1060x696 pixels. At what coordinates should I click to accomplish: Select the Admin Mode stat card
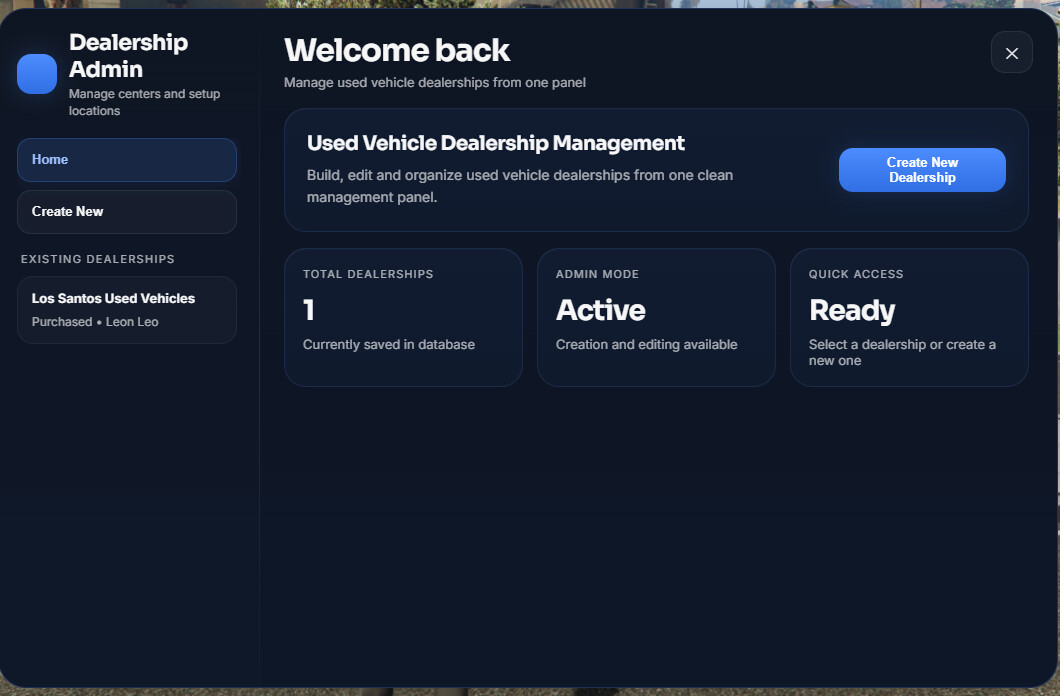point(656,318)
